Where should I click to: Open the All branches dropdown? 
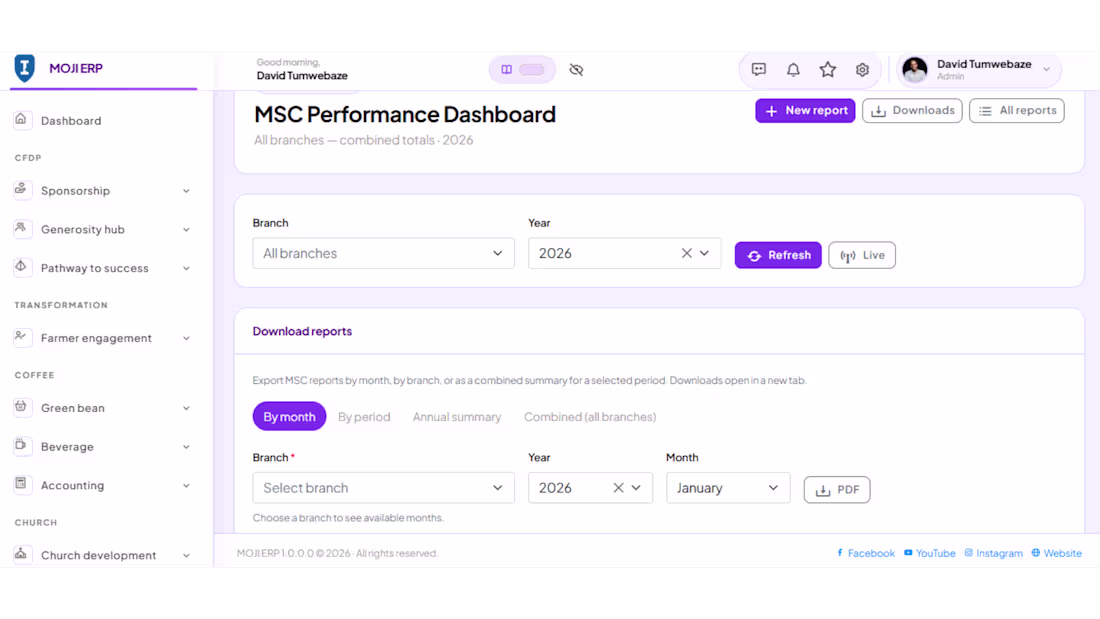point(383,253)
